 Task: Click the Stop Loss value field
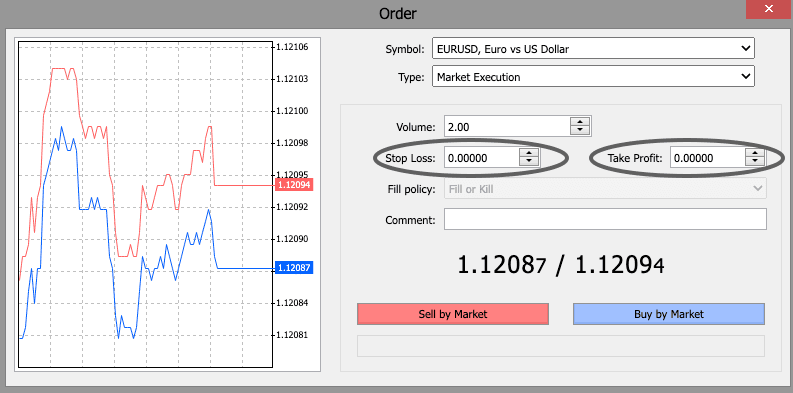[x=481, y=158]
